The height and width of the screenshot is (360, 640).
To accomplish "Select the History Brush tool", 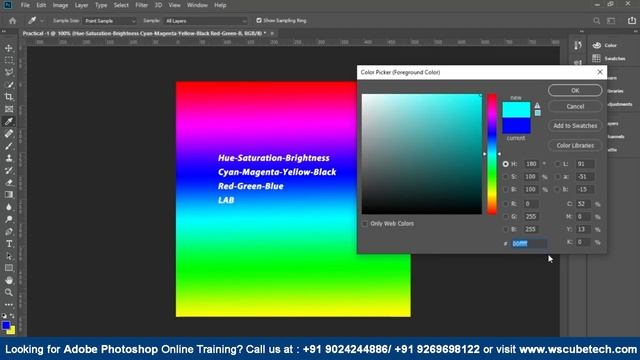I will (x=9, y=171).
